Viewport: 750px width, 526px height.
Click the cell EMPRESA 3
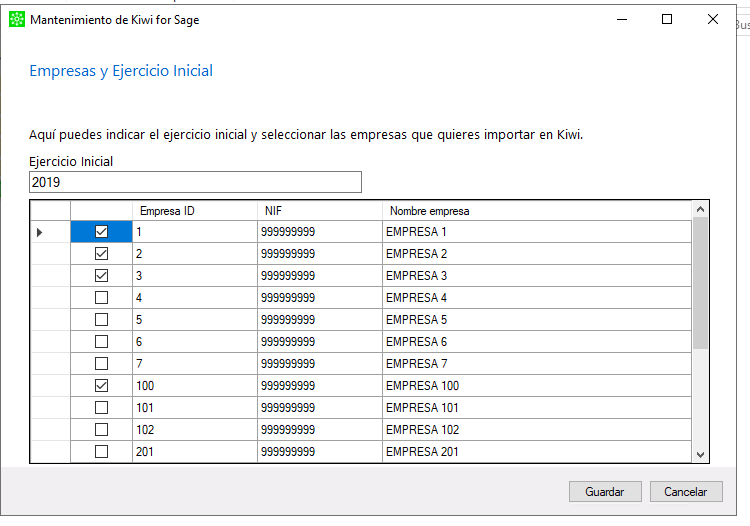coord(537,276)
